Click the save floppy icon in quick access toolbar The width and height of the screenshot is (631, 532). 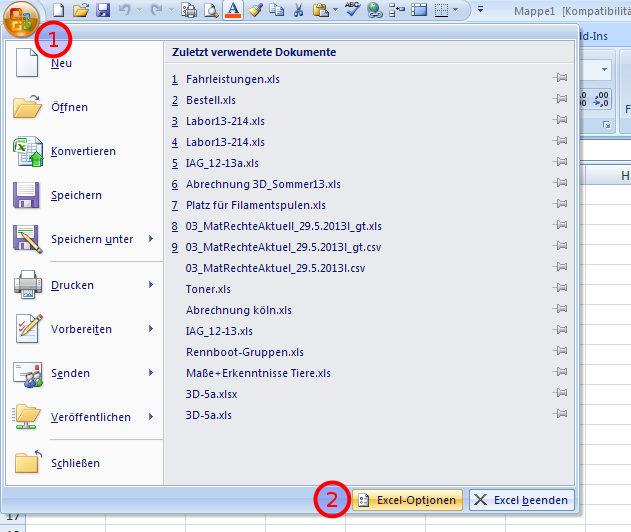tap(103, 10)
